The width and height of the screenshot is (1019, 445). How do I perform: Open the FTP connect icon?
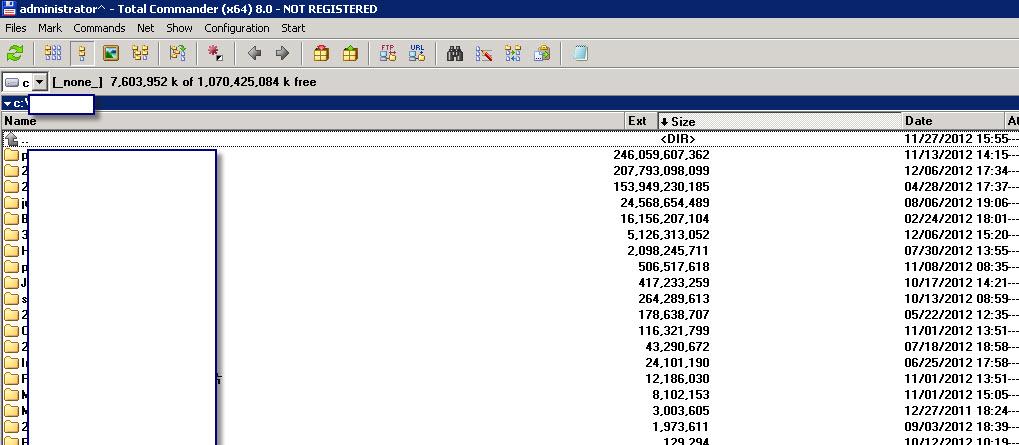388,53
